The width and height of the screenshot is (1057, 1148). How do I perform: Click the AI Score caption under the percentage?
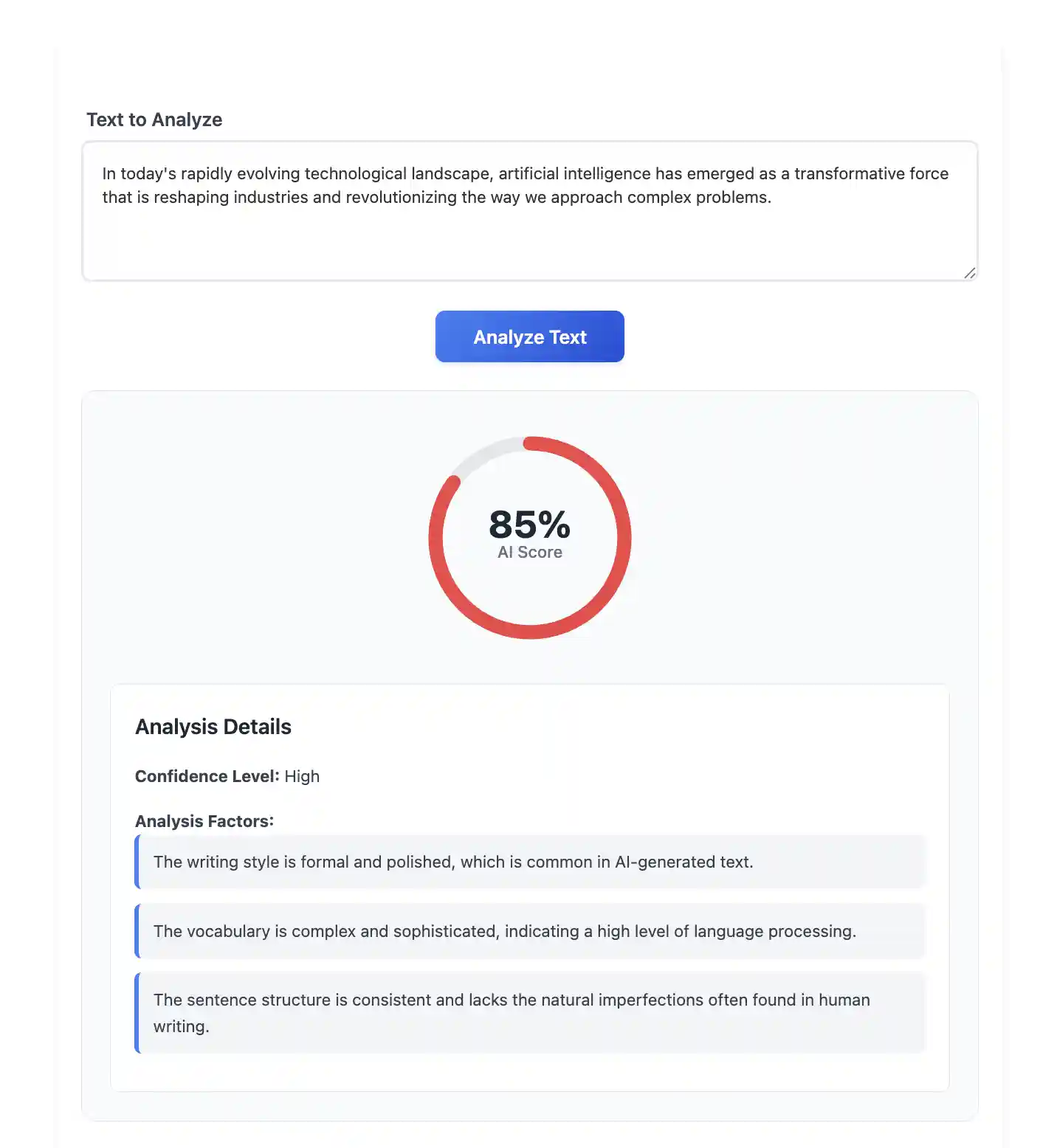(528, 552)
